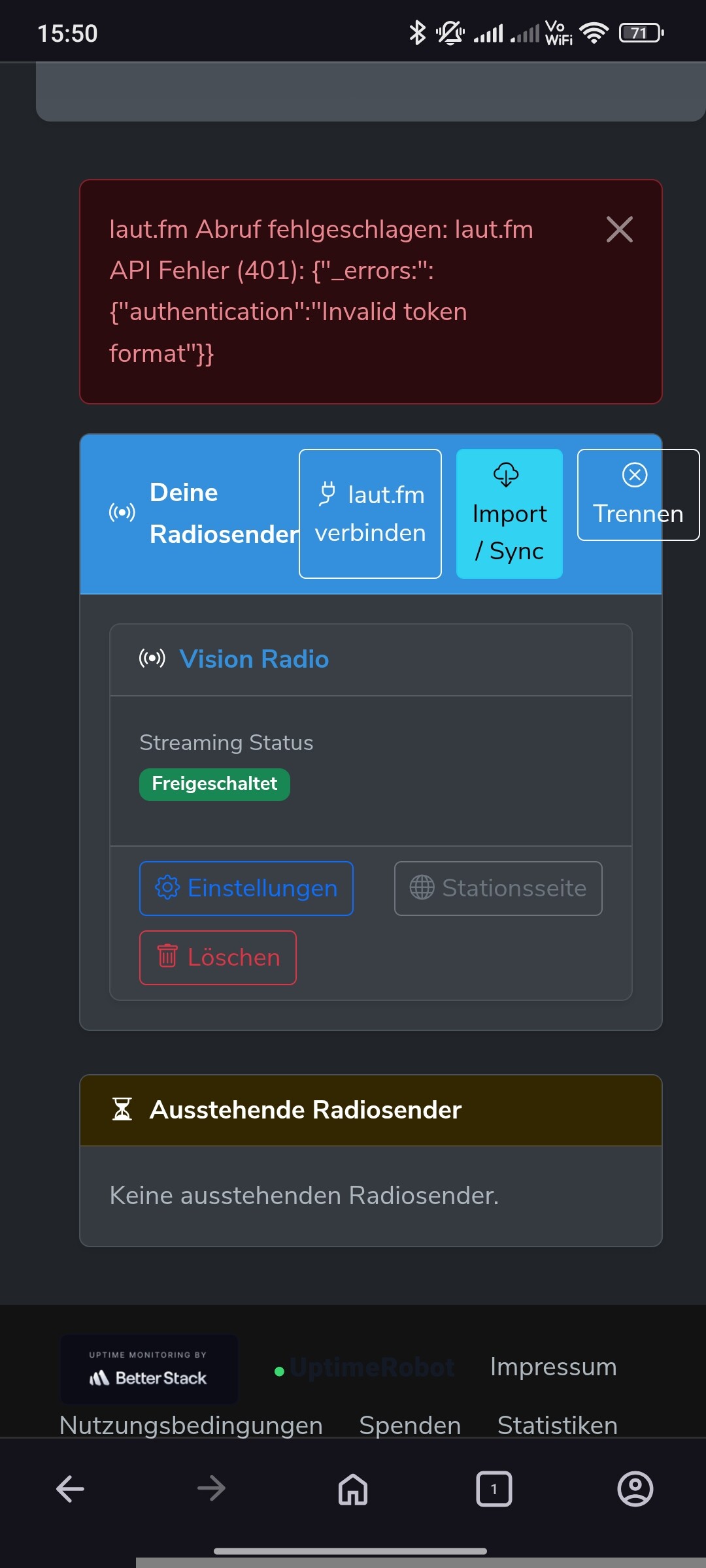This screenshot has height=1568, width=706.
Task: Open the Stationsseite button
Action: point(498,889)
